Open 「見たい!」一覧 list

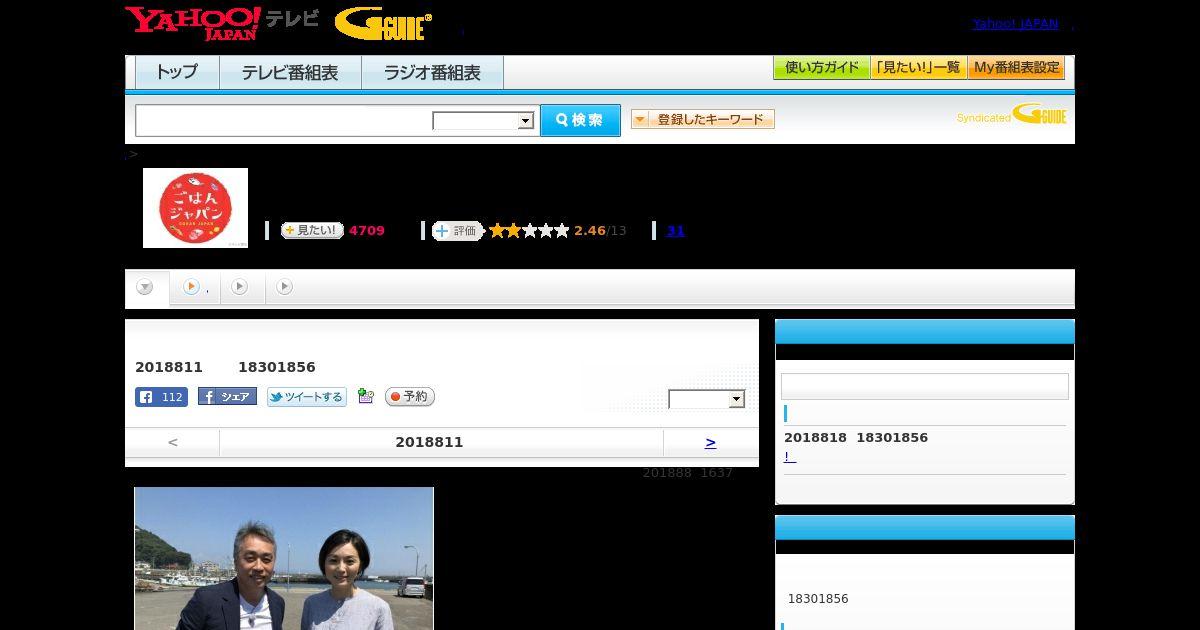(918, 68)
